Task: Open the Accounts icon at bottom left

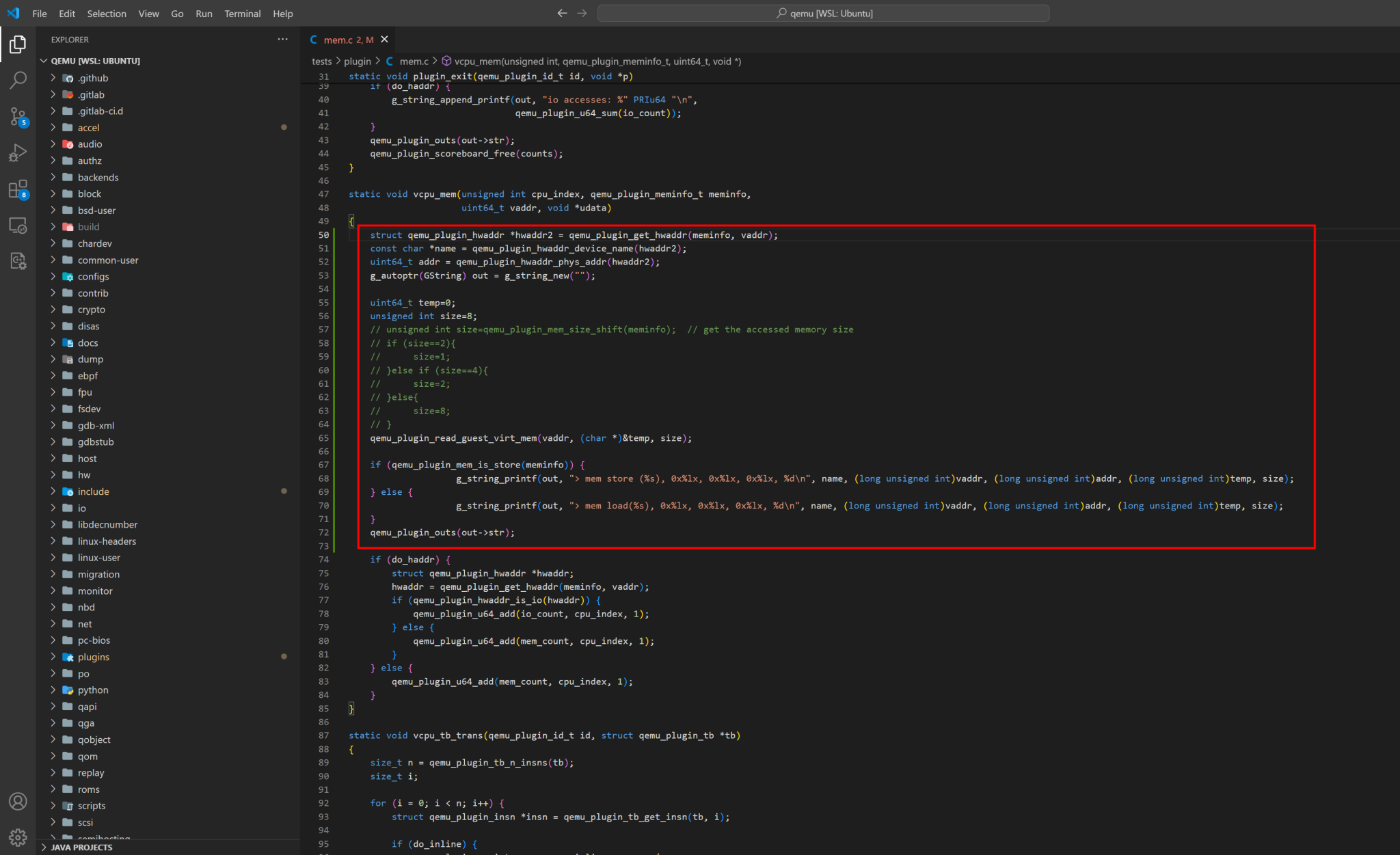Action: [x=18, y=800]
